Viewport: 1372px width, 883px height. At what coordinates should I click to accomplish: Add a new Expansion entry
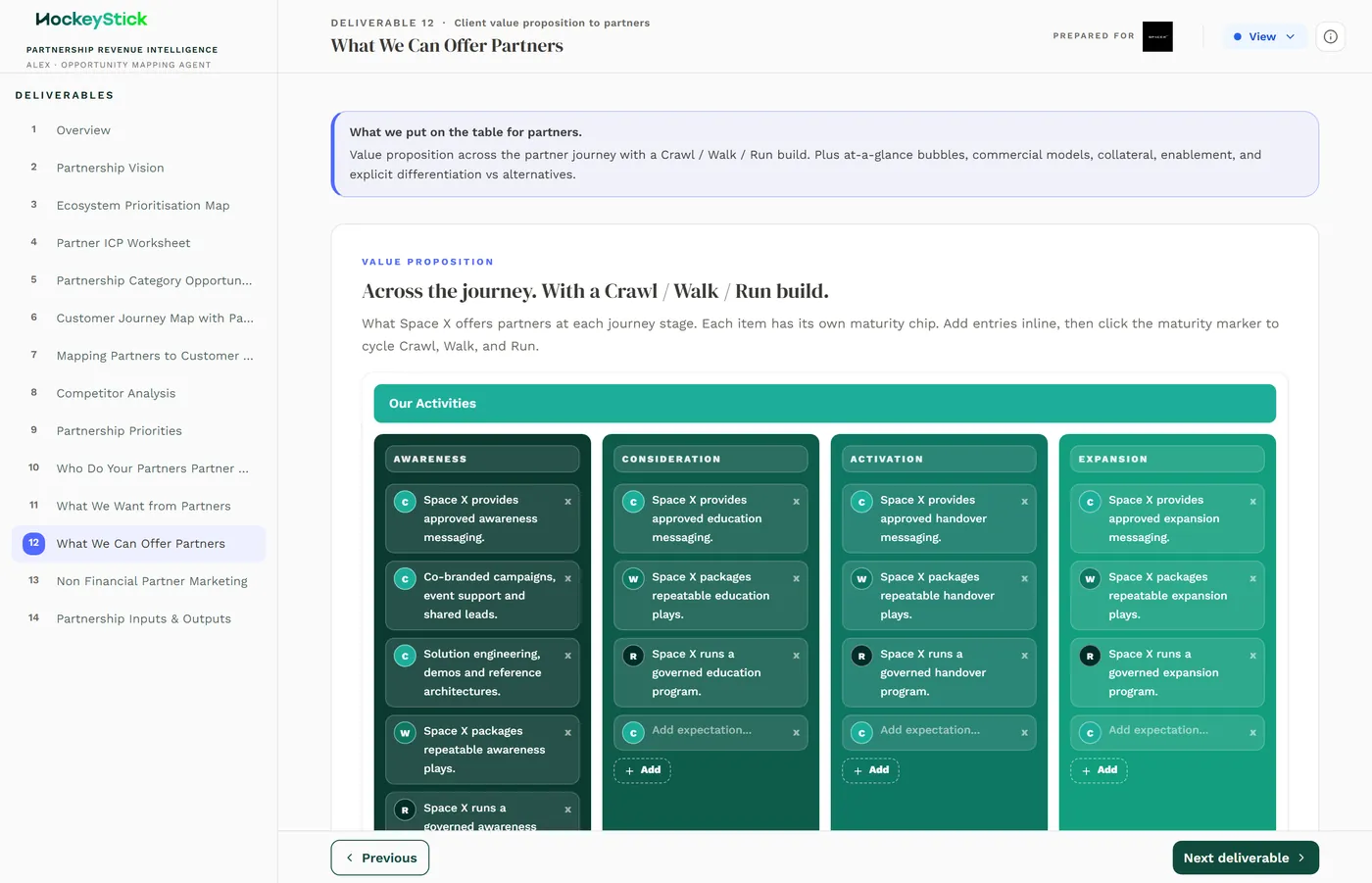[1099, 770]
